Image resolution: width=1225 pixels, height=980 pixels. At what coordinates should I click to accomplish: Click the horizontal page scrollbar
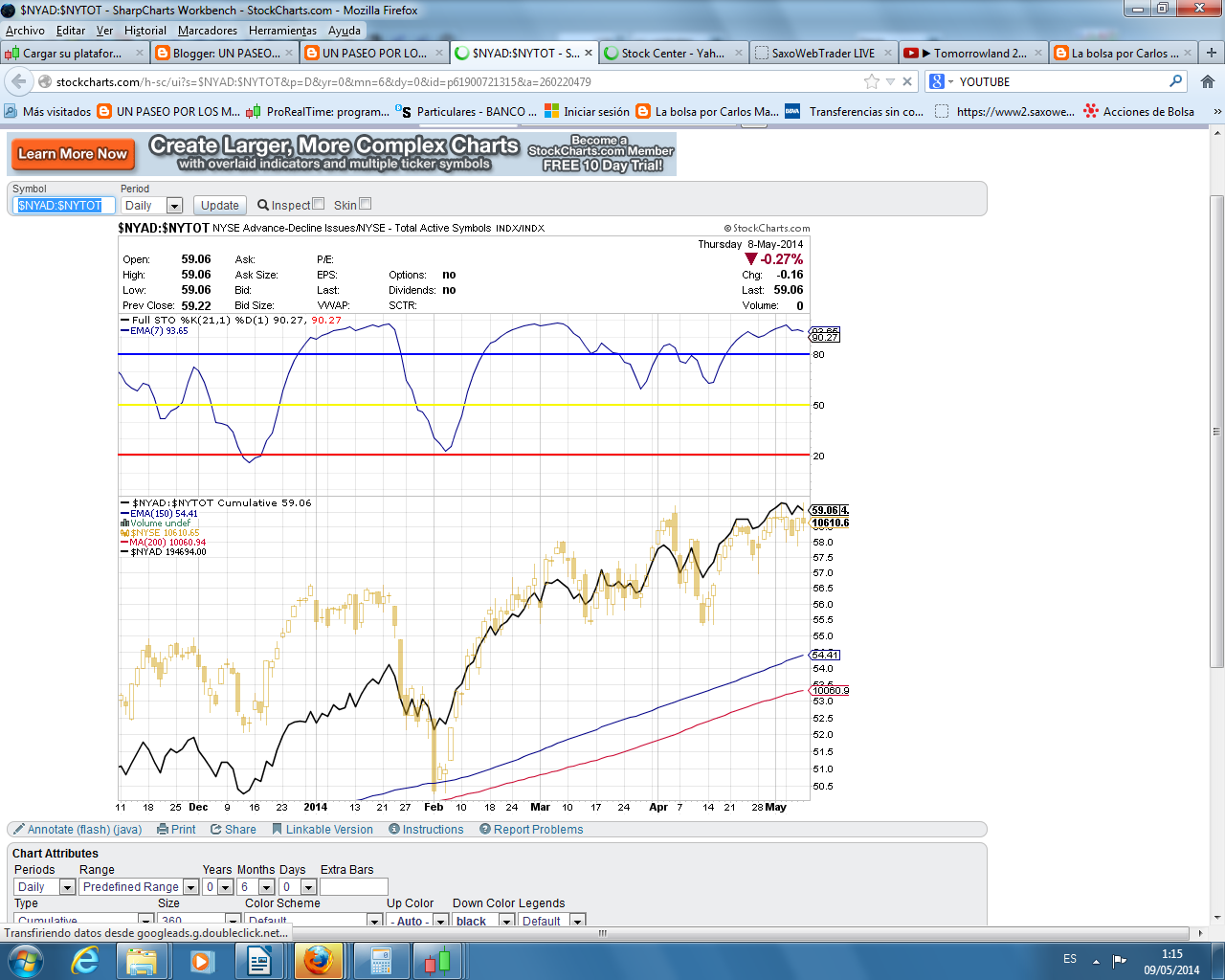tap(602, 932)
